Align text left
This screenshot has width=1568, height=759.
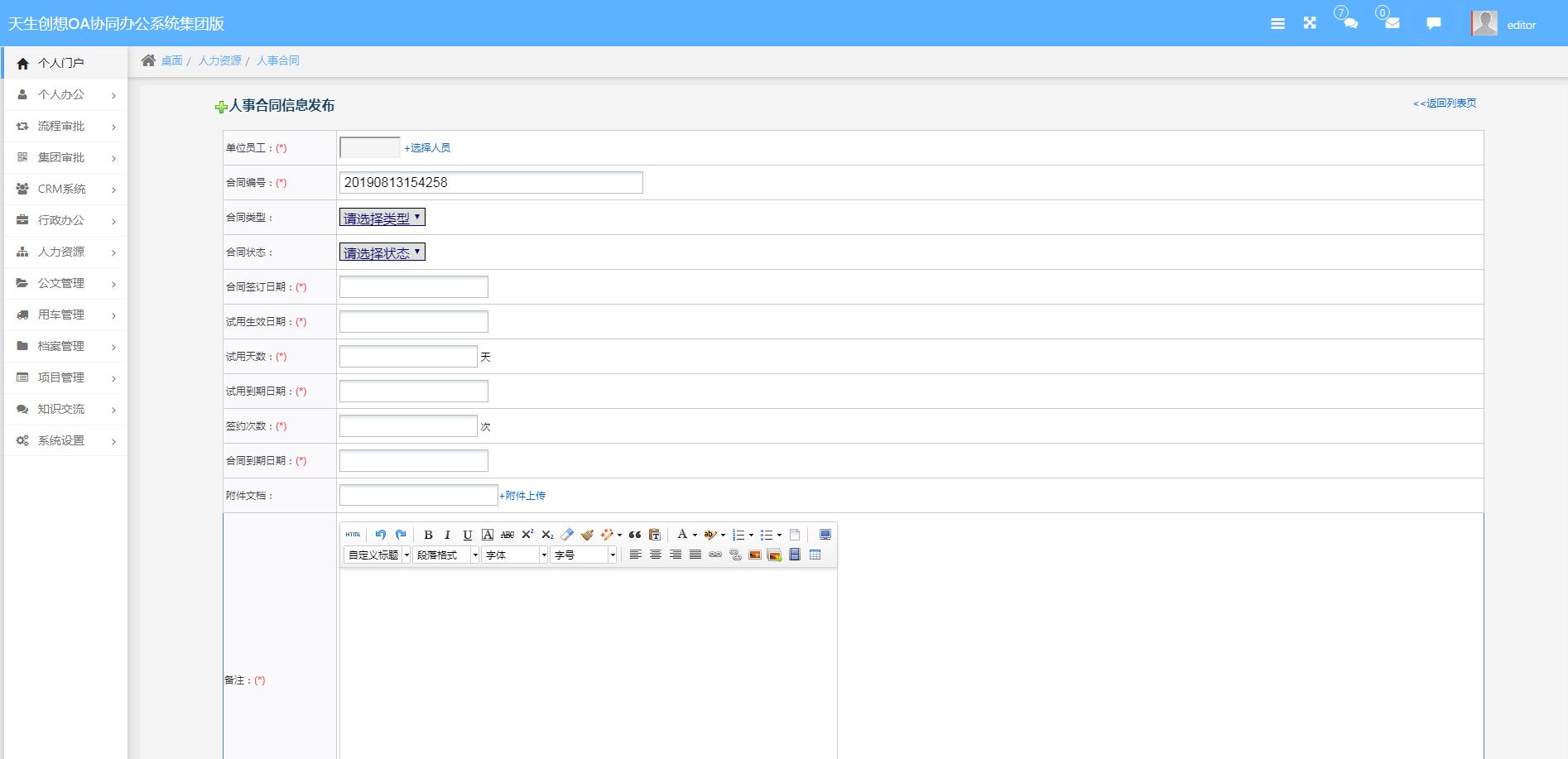636,555
